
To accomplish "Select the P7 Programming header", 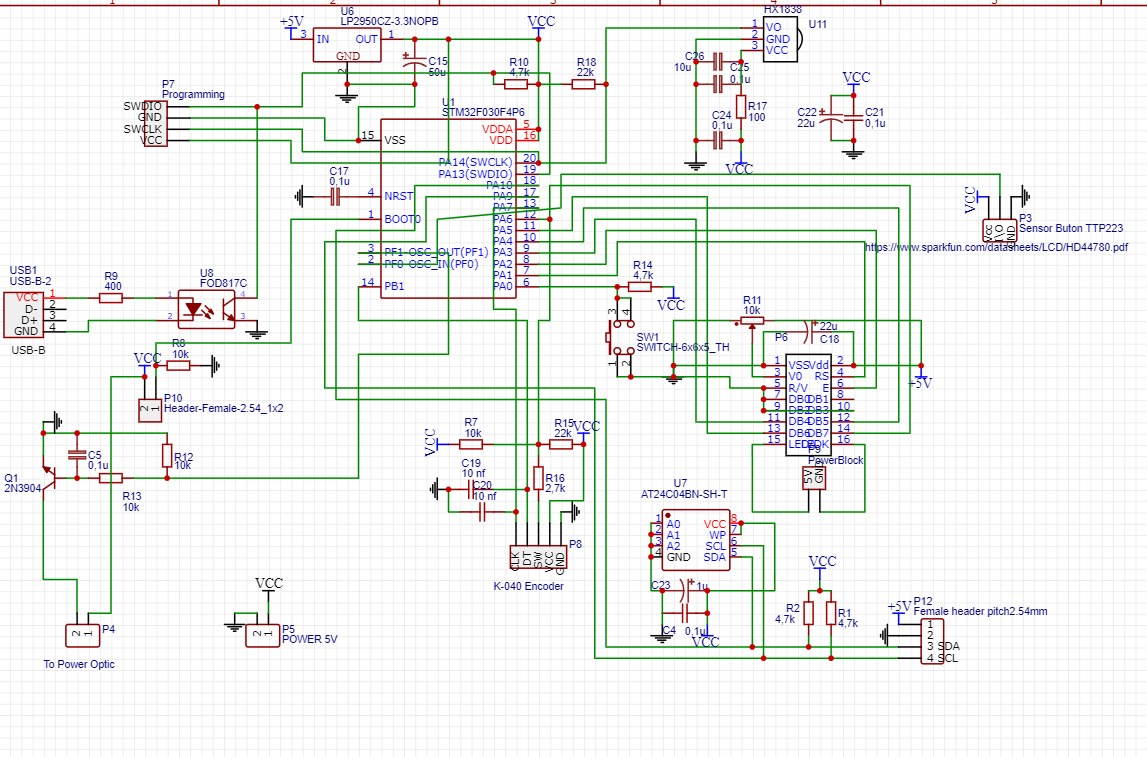I will click(x=153, y=124).
